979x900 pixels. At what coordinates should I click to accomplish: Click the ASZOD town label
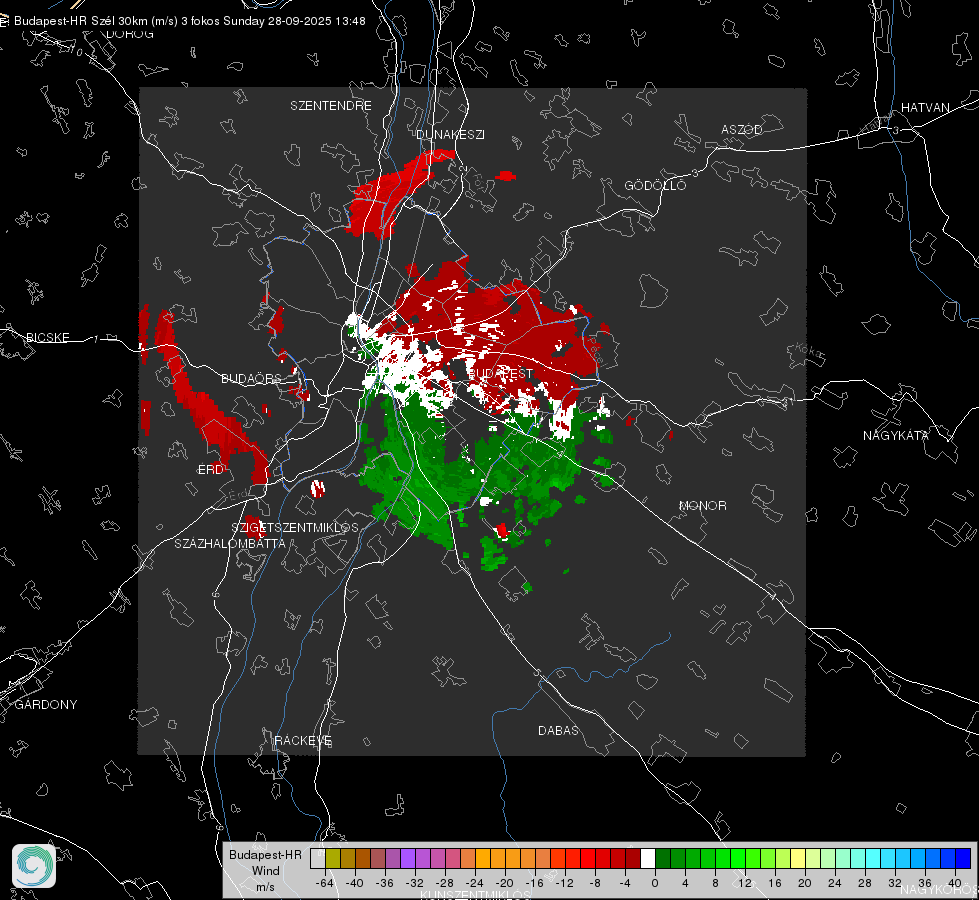pos(742,129)
